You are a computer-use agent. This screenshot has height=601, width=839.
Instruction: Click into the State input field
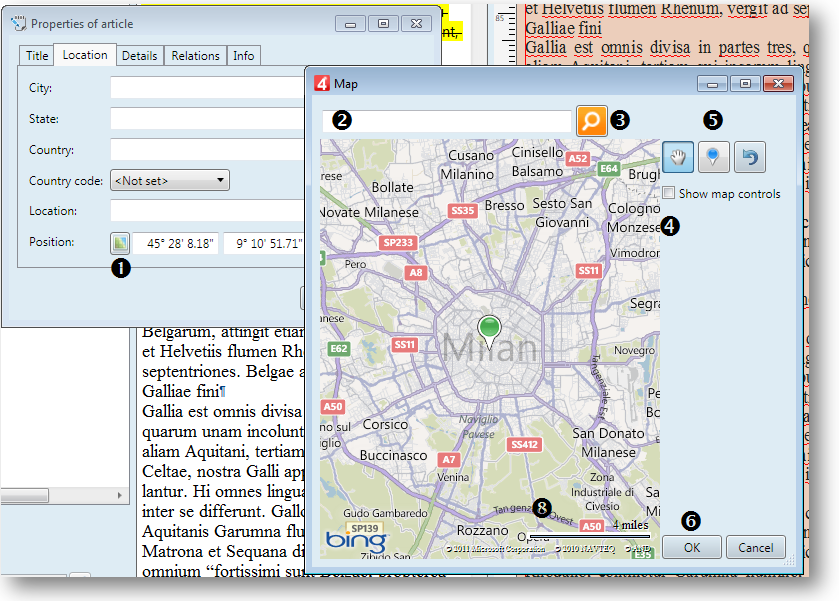[205, 119]
